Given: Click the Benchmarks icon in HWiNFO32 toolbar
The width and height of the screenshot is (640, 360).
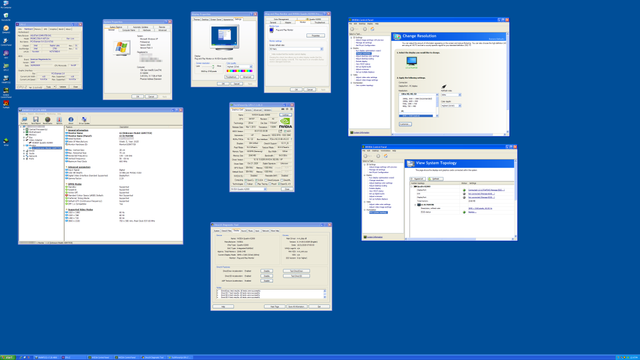Looking at the screenshot, I should pos(47,120).
